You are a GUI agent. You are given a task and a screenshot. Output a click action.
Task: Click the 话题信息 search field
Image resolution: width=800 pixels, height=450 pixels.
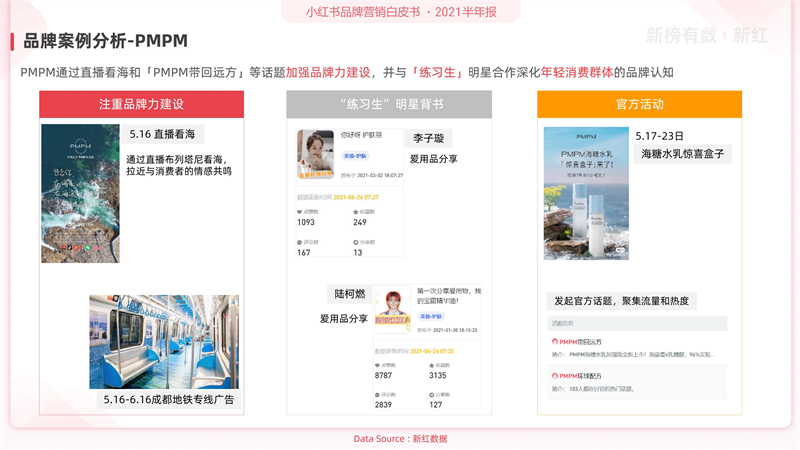pos(637,323)
